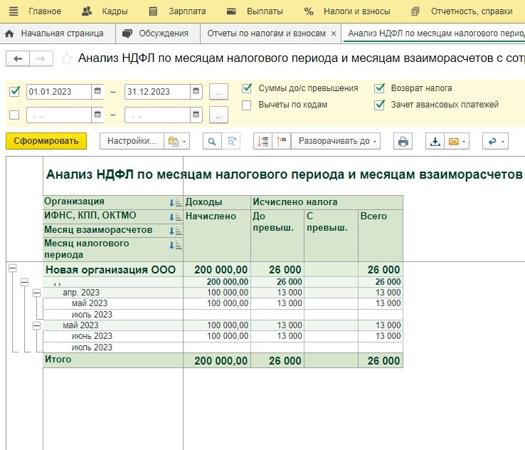The image size is (525, 450).
Task: Click the find-next icon beside search
Action: pos(231,141)
